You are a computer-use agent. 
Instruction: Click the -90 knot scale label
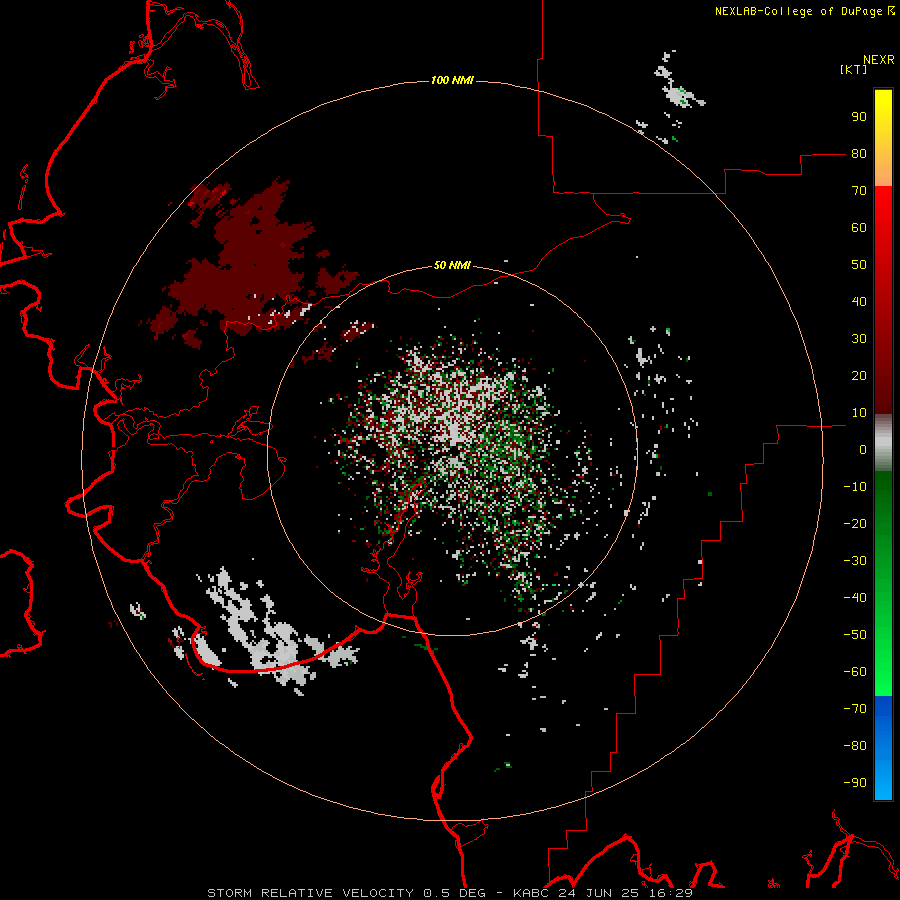[855, 783]
